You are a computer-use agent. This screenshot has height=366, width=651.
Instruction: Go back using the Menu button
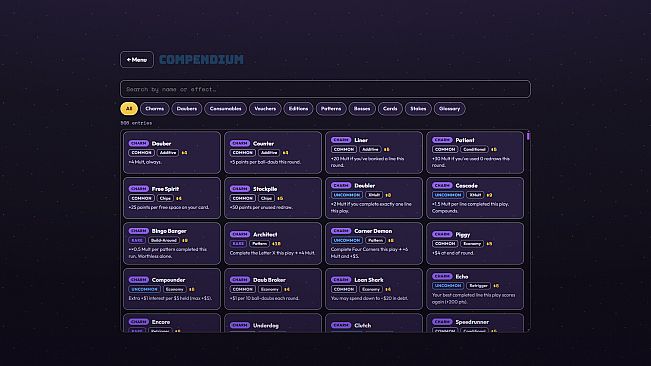pos(137,60)
